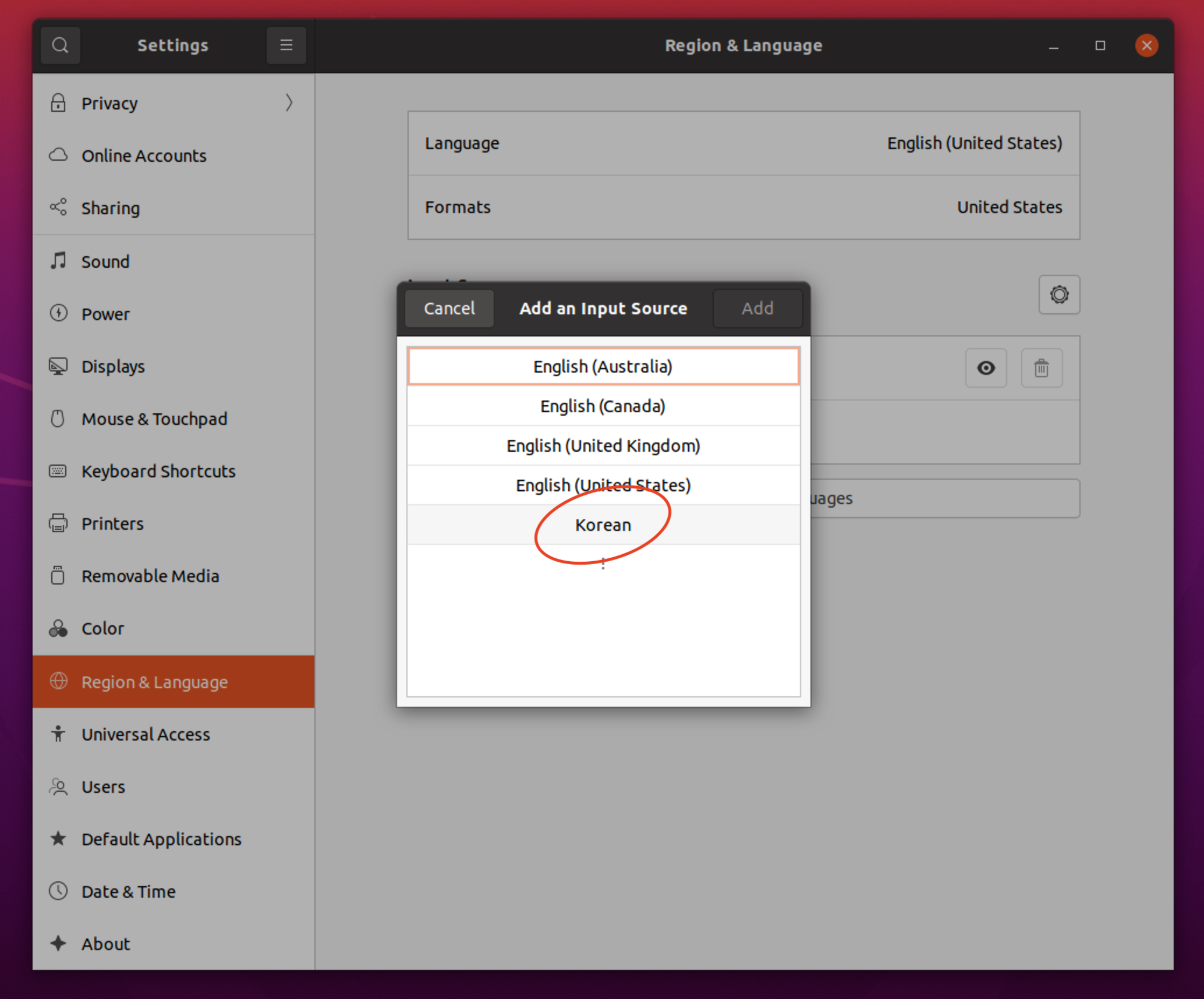Click the Cancel button in dialog
The width and height of the screenshot is (1204, 999).
coord(449,308)
